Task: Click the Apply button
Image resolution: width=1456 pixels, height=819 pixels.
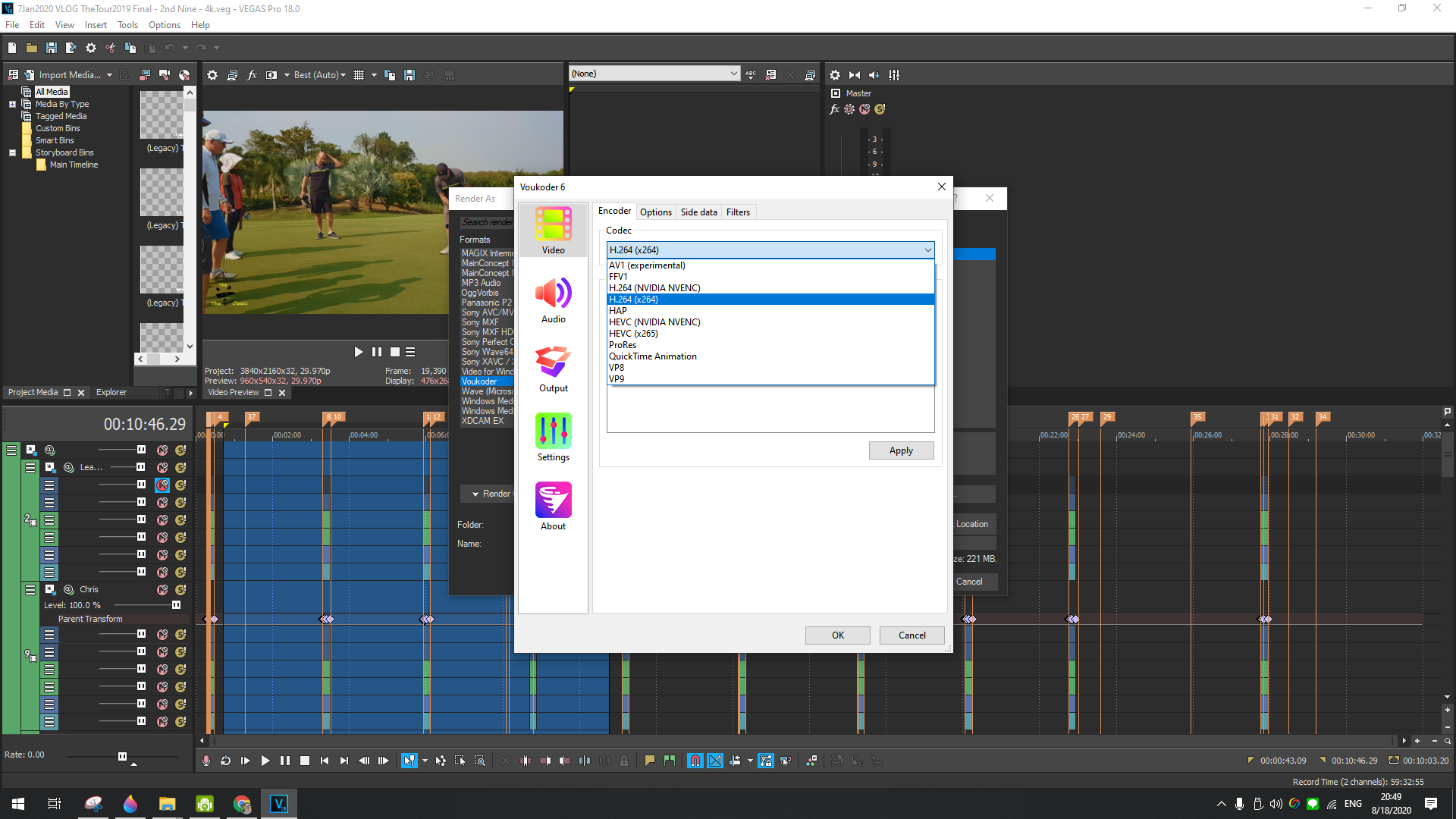Action: (x=901, y=450)
